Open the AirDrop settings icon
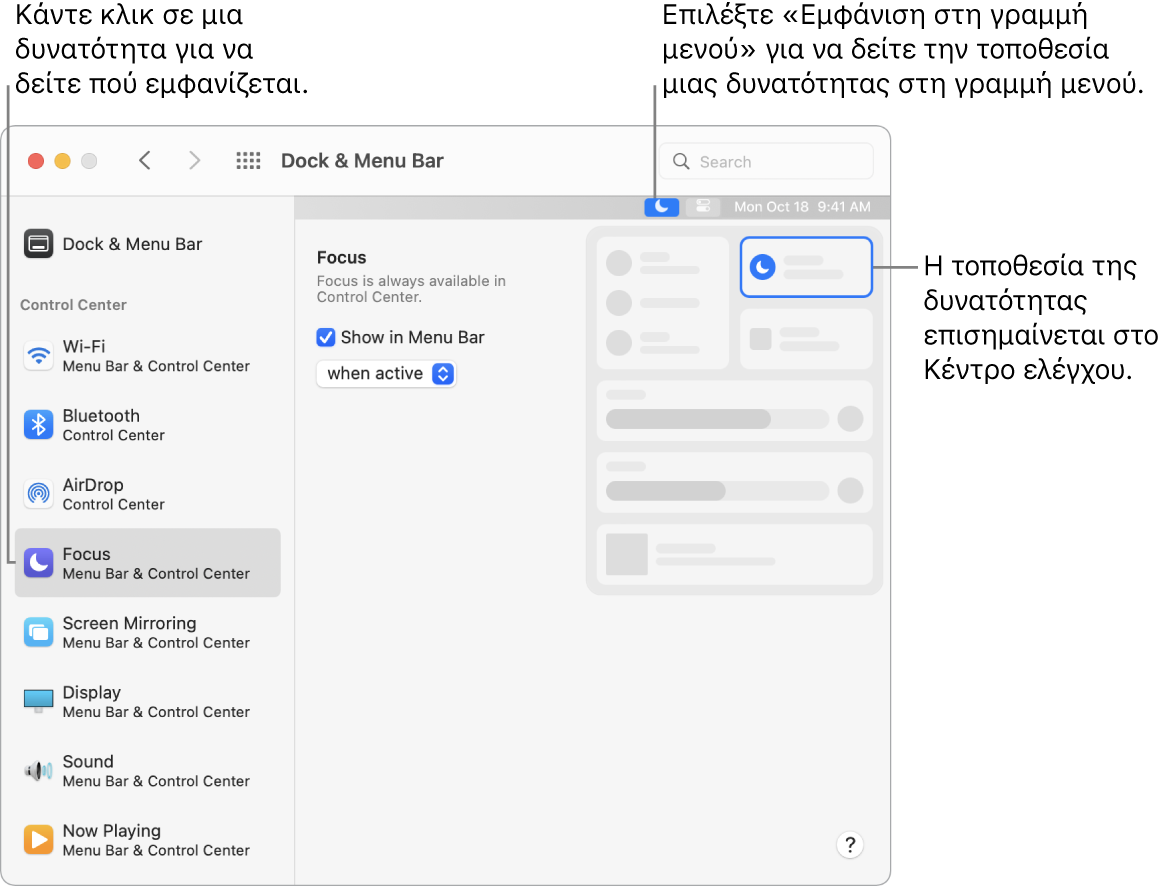 click(38, 494)
